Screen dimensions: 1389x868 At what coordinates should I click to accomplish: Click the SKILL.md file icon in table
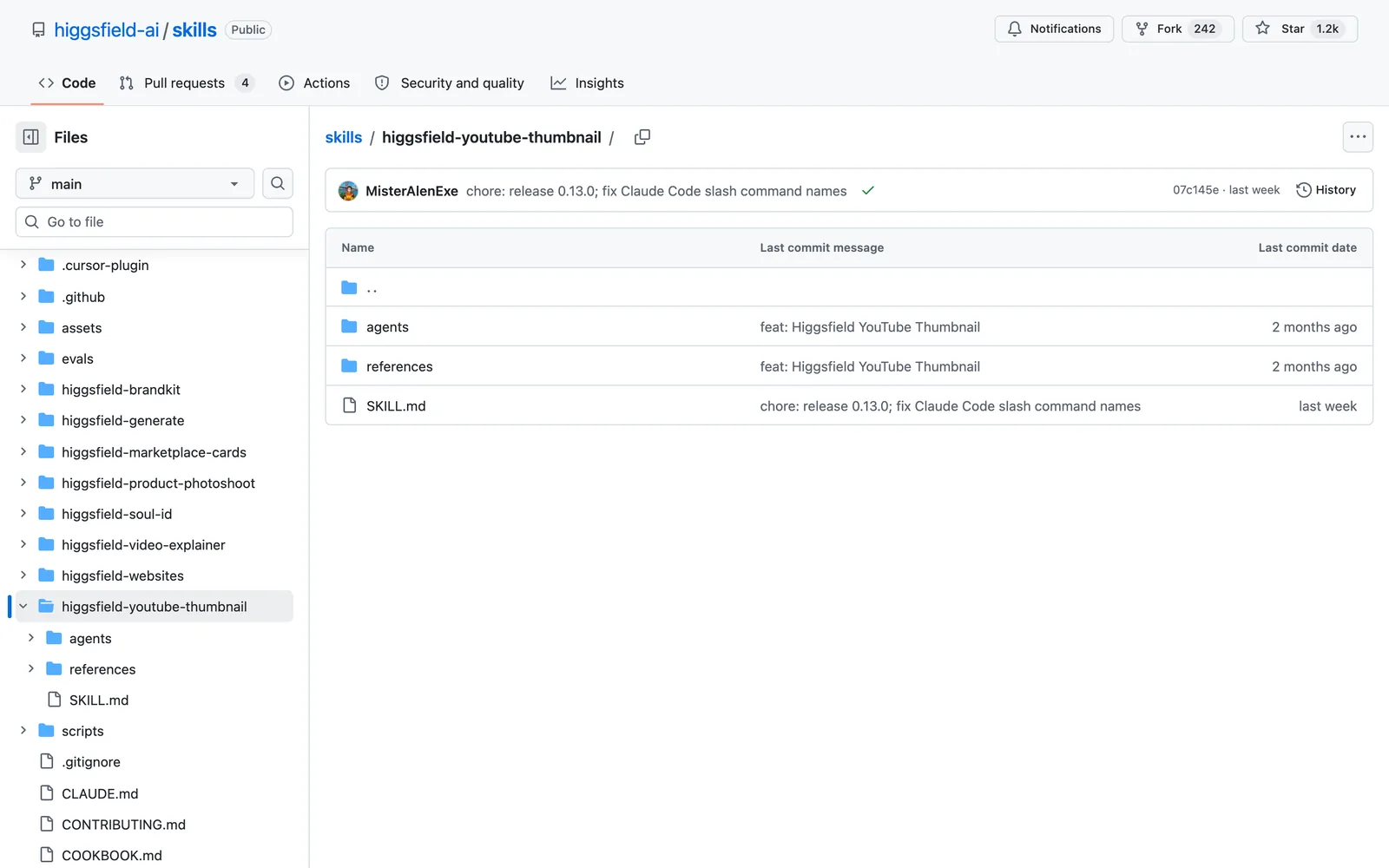pyautogui.click(x=349, y=405)
